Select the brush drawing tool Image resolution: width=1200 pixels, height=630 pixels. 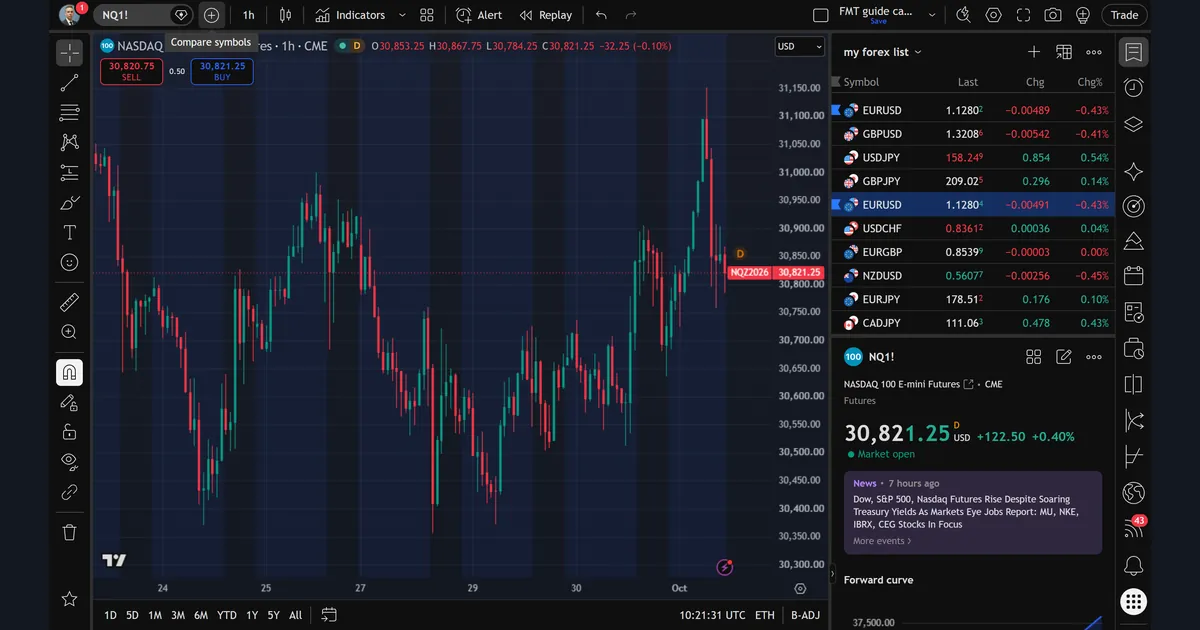point(69,203)
